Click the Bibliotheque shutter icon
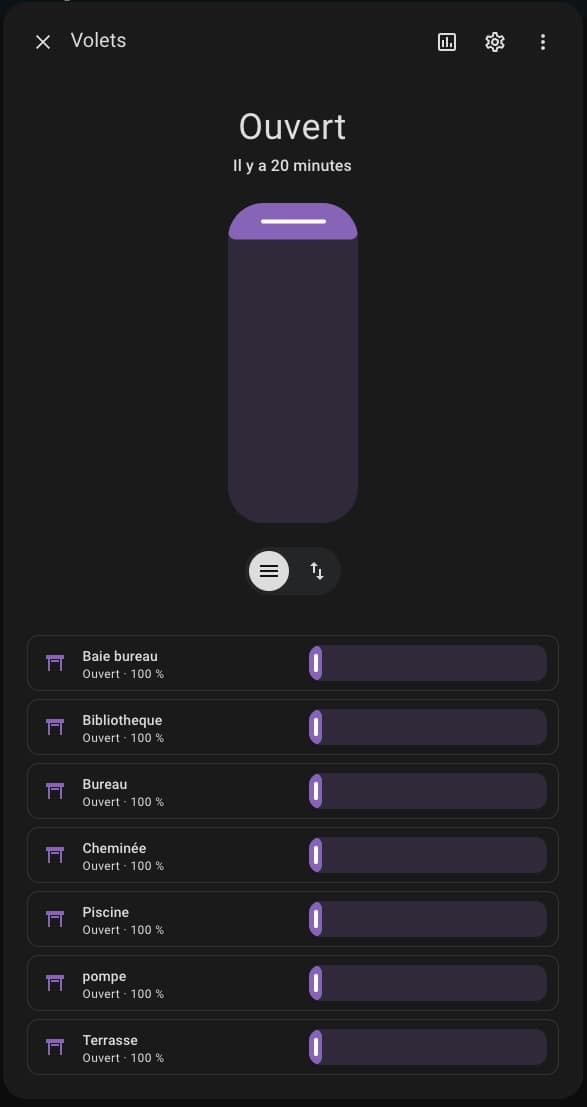The image size is (587, 1107). 55,727
